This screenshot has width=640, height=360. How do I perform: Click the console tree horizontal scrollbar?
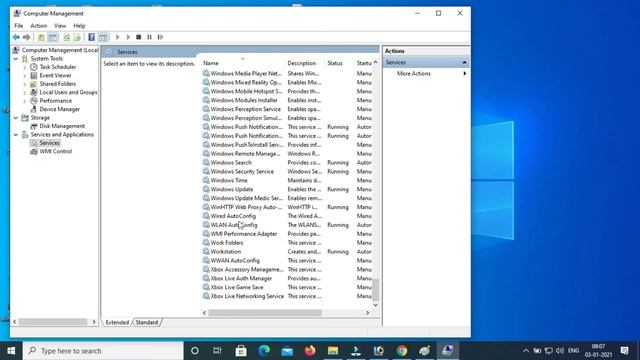pyautogui.click(x=54, y=322)
